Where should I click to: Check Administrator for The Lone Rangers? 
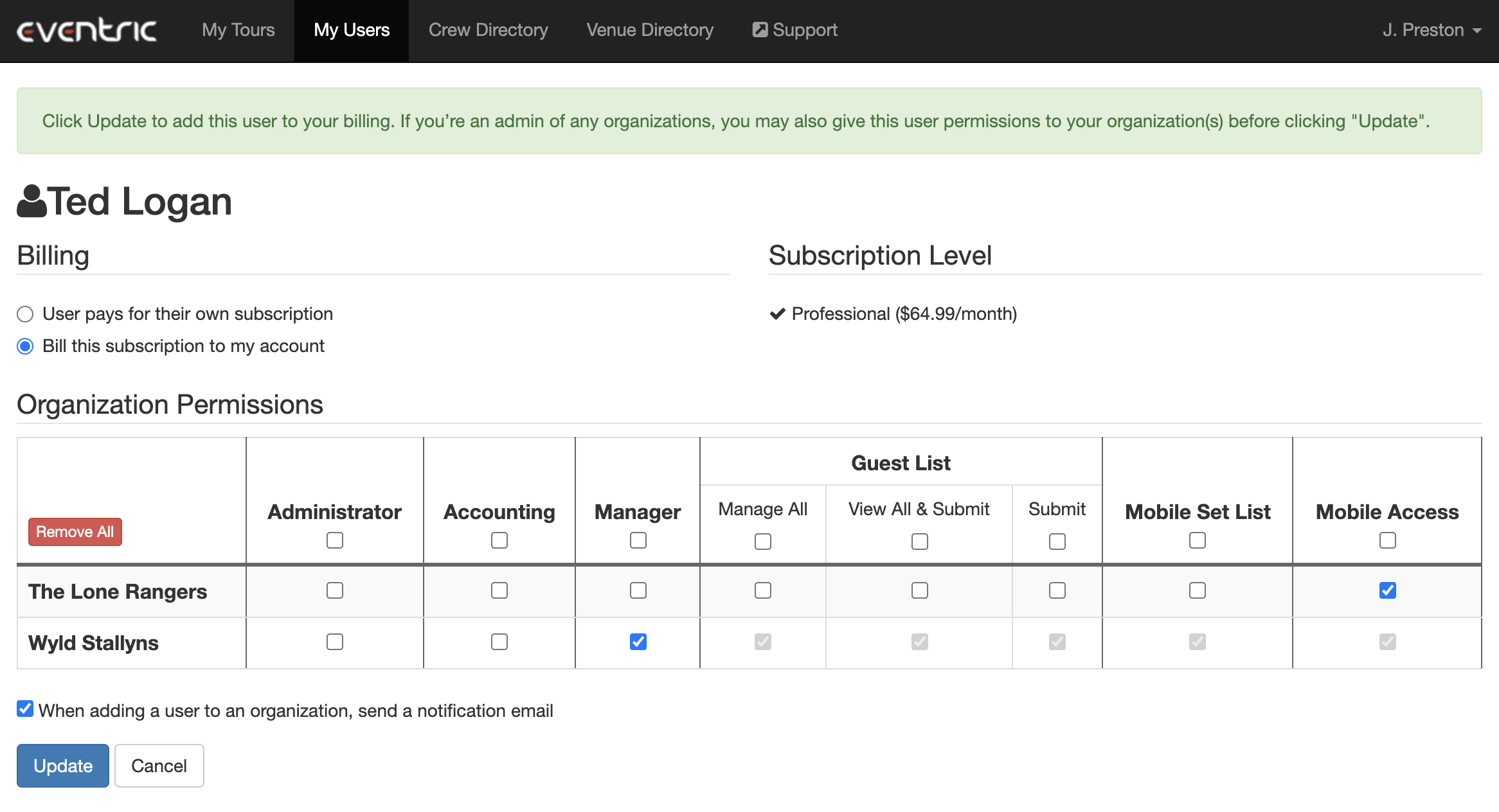[335, 590]
